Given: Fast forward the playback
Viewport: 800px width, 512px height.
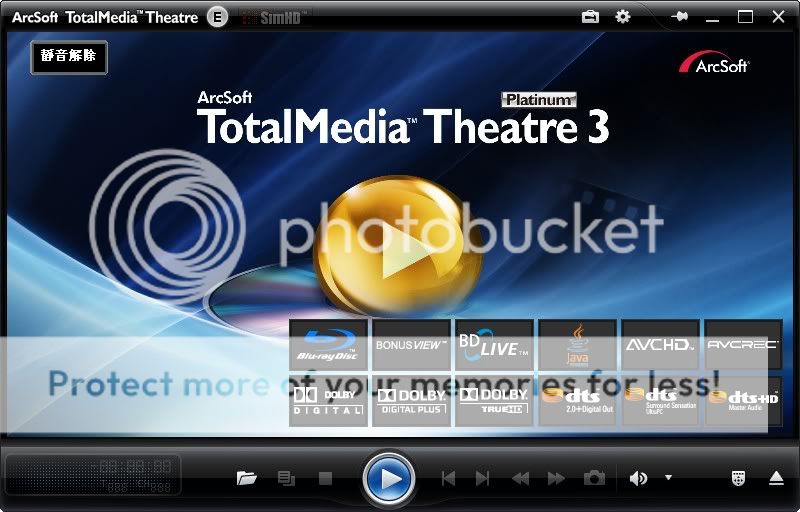Looking at the screenshot, I should click(x=556, y=478).
